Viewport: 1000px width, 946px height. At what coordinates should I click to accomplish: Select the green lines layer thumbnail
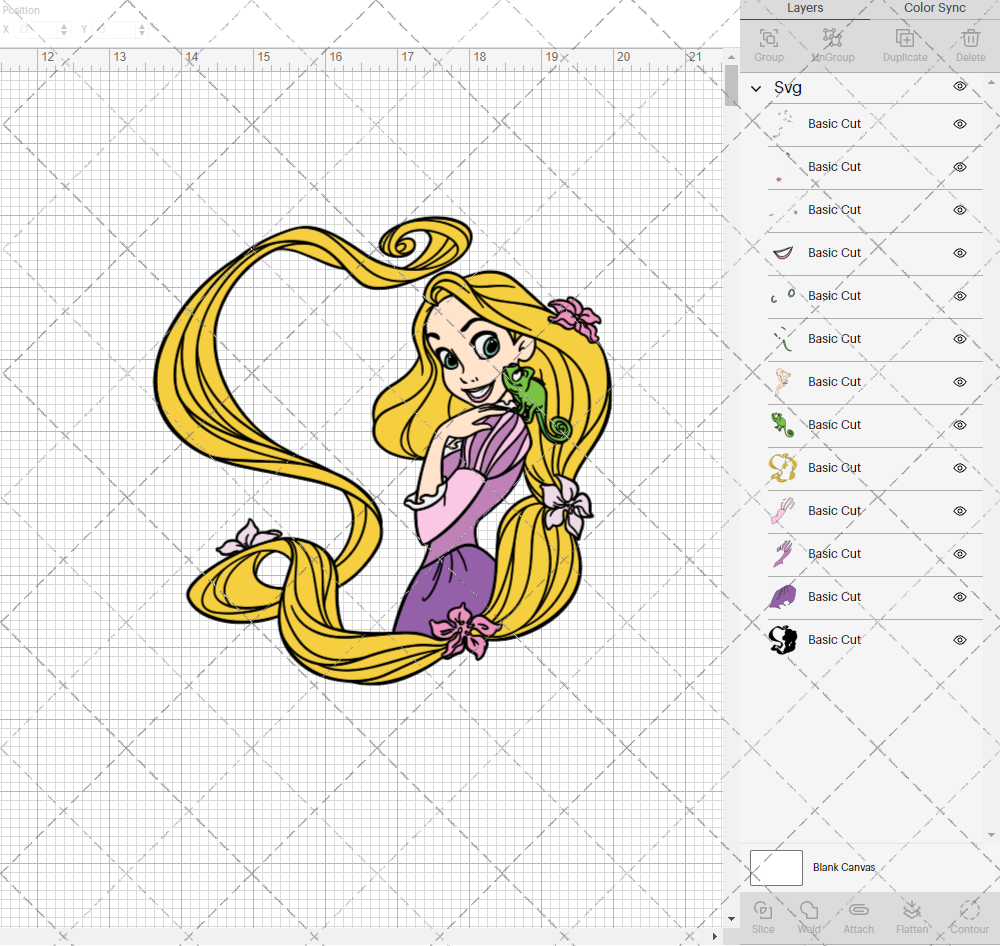[783, 339]
